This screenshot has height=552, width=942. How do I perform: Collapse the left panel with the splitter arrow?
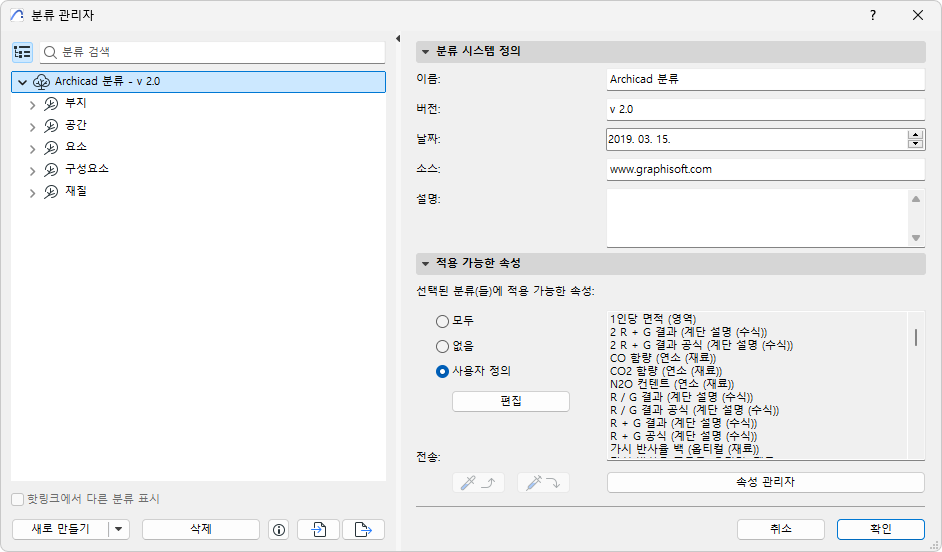click(x=398, y=38)
